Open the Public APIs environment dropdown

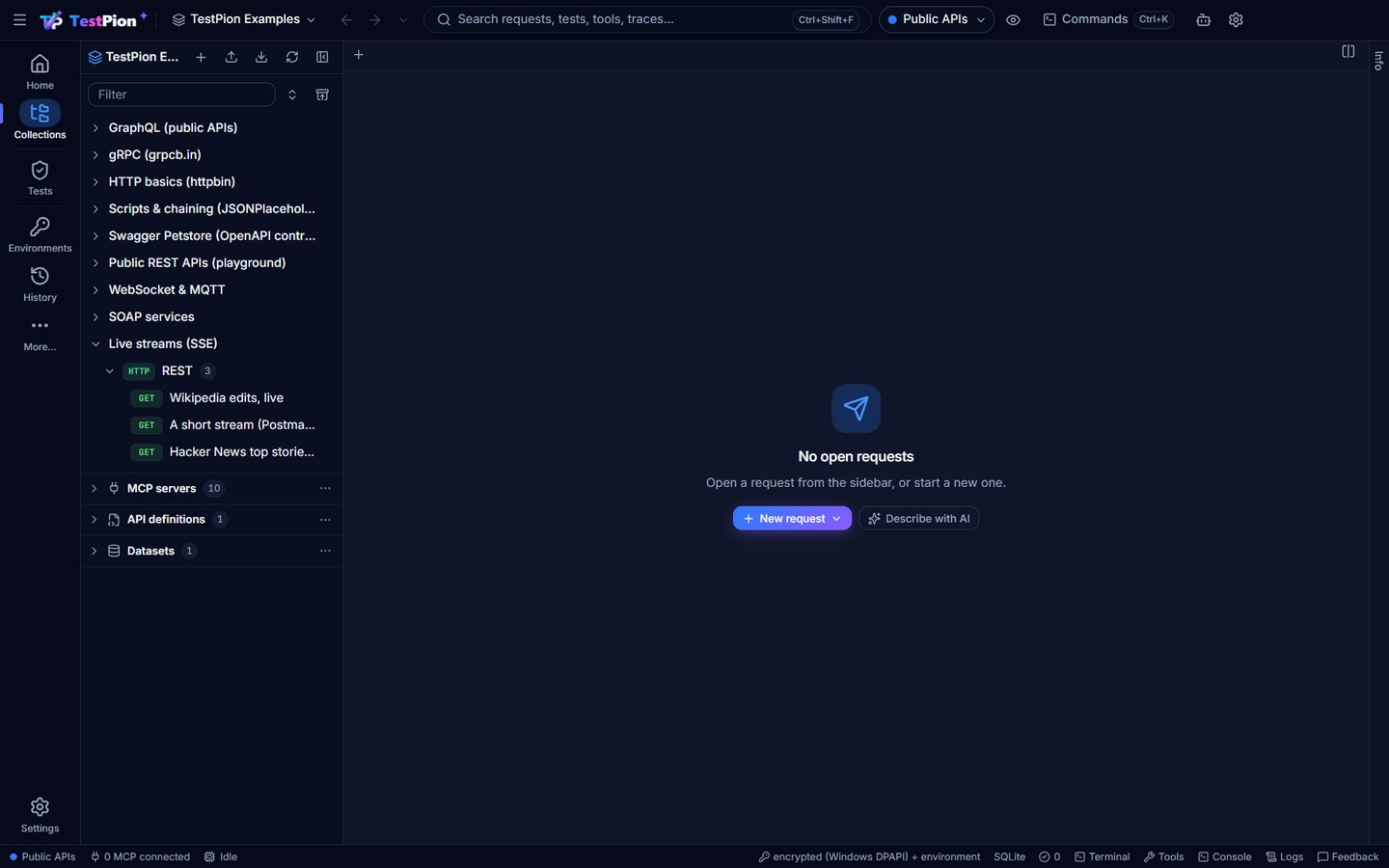click(x=936, y=19)
